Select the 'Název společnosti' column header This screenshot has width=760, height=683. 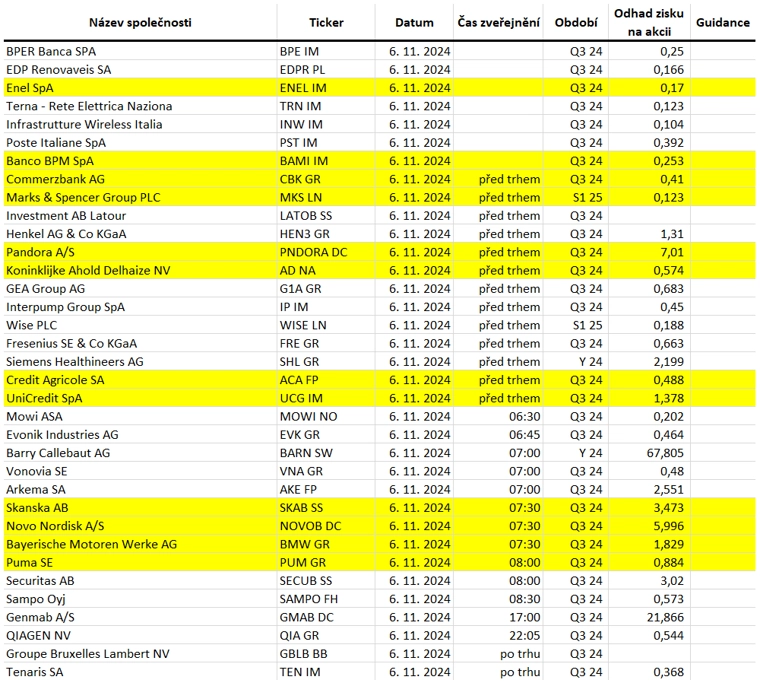point(140,22)
